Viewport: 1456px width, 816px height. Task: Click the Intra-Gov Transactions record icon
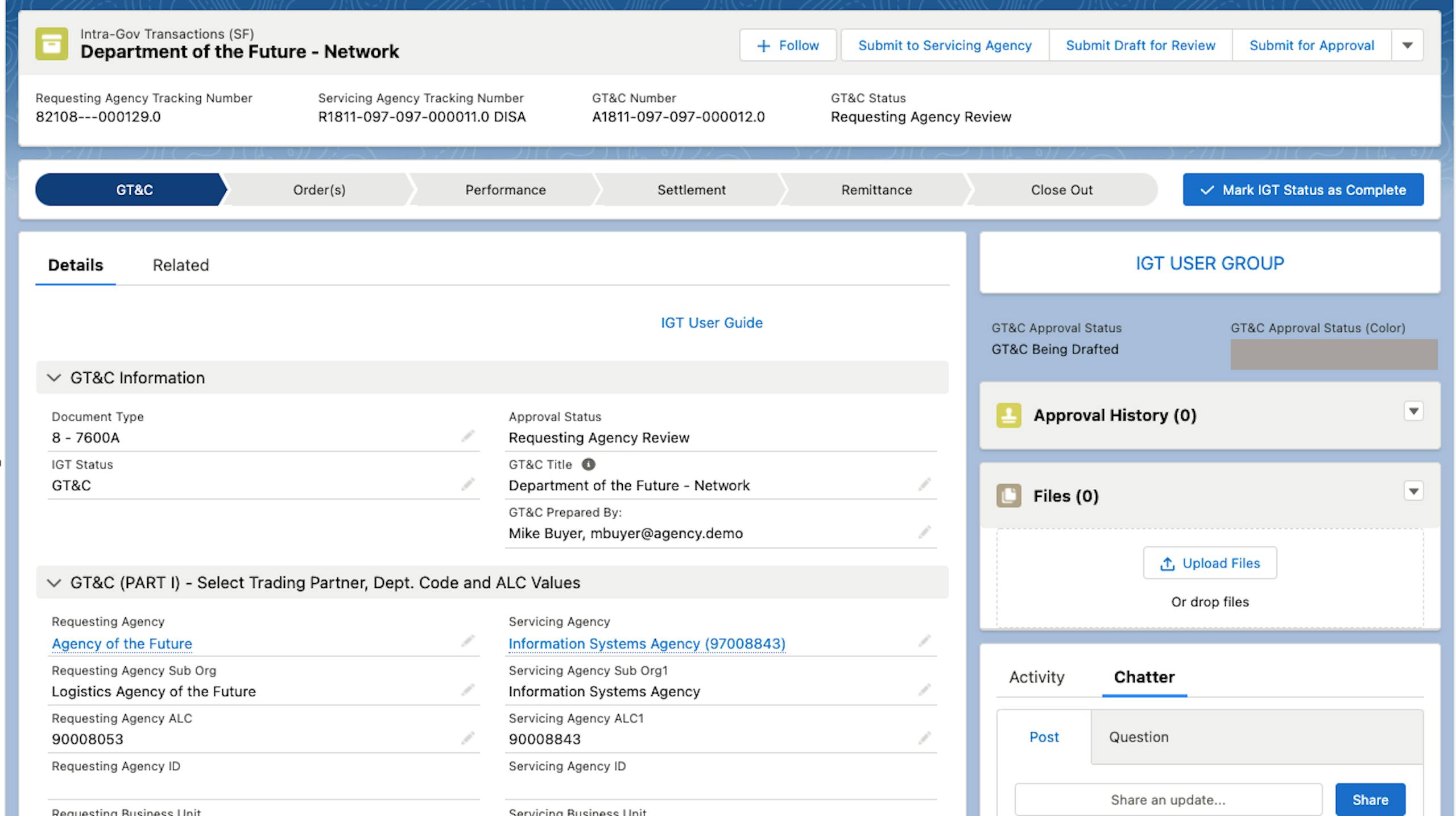[x=51, y=44]
